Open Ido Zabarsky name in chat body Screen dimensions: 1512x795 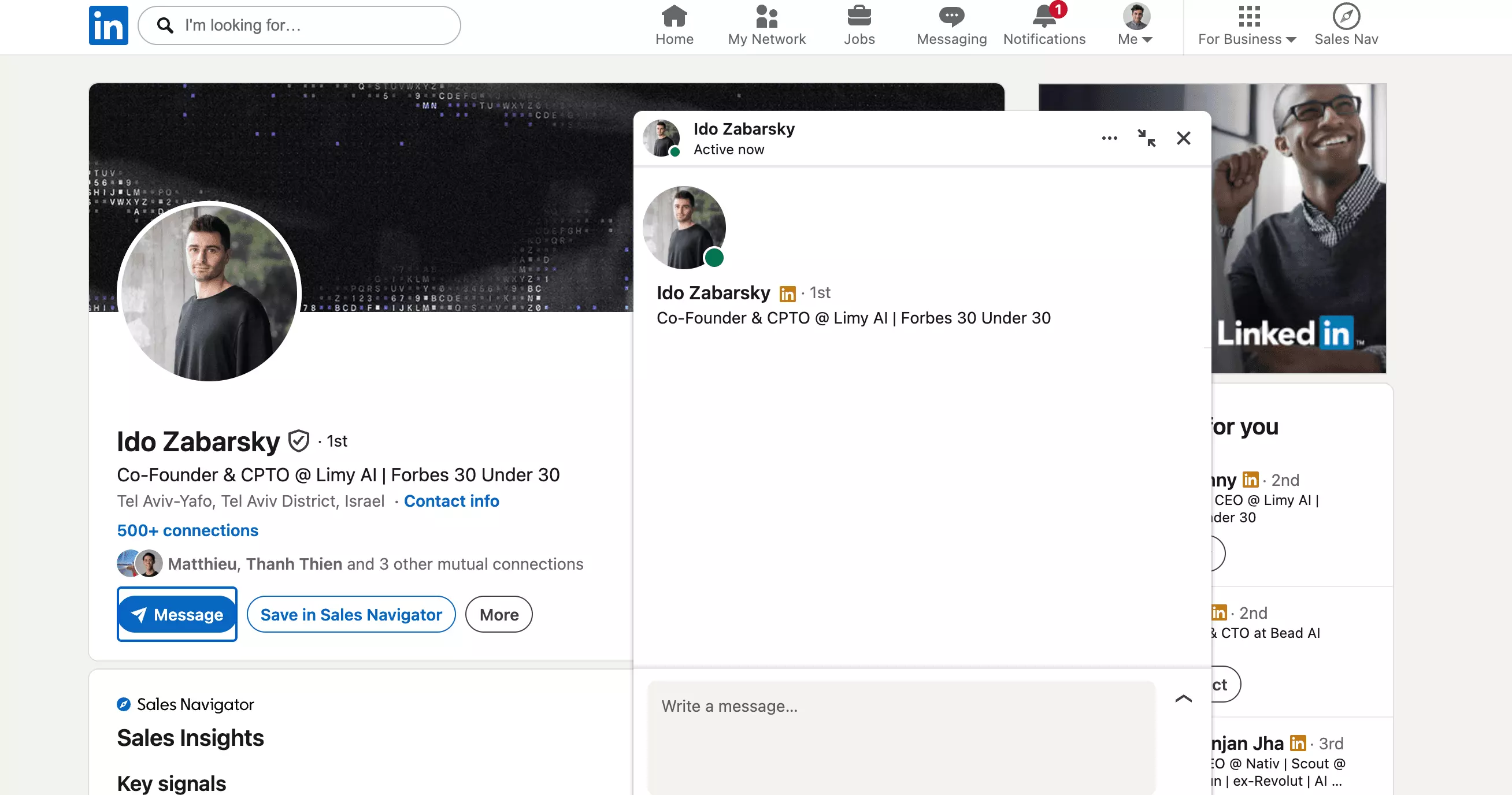coord(713,293)
